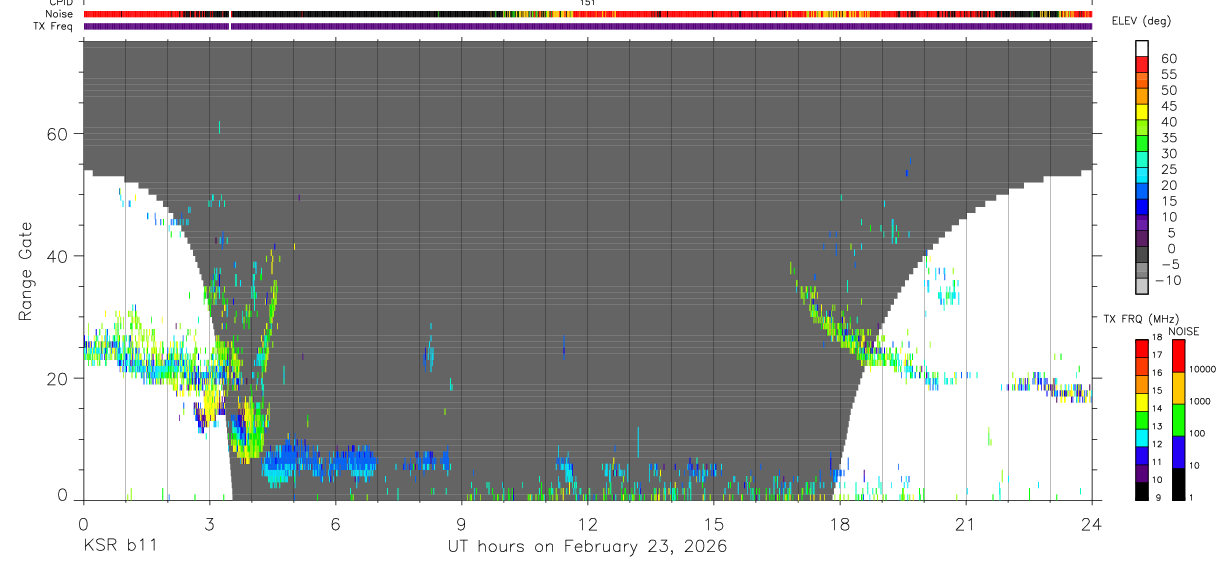
Task: Click the y-axis Range Gate tick label '20'
Action: pos(59,378)
